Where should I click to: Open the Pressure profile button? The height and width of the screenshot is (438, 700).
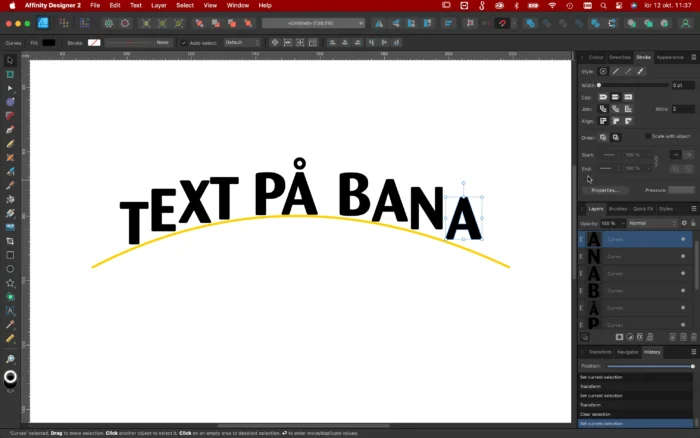pyautogui.click(x=681, y=190)
